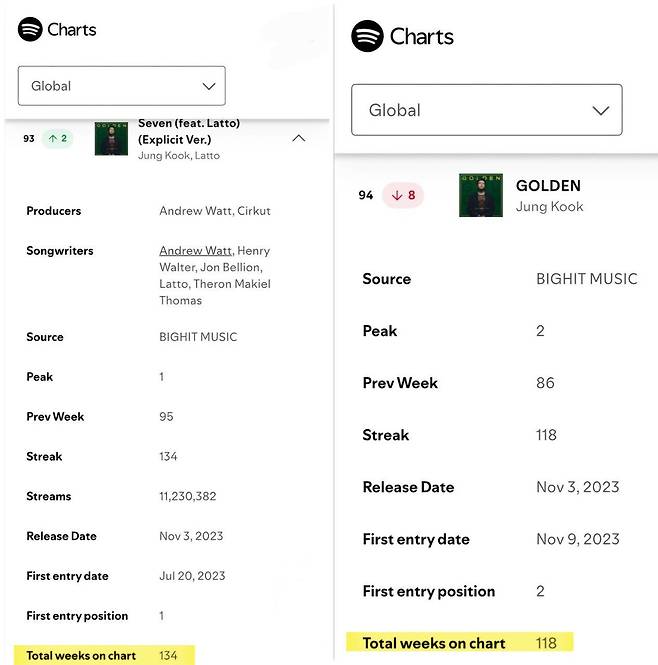Click the Spotify logo in left panel
This screenshot has width=658, height=665.
point(30,29)
